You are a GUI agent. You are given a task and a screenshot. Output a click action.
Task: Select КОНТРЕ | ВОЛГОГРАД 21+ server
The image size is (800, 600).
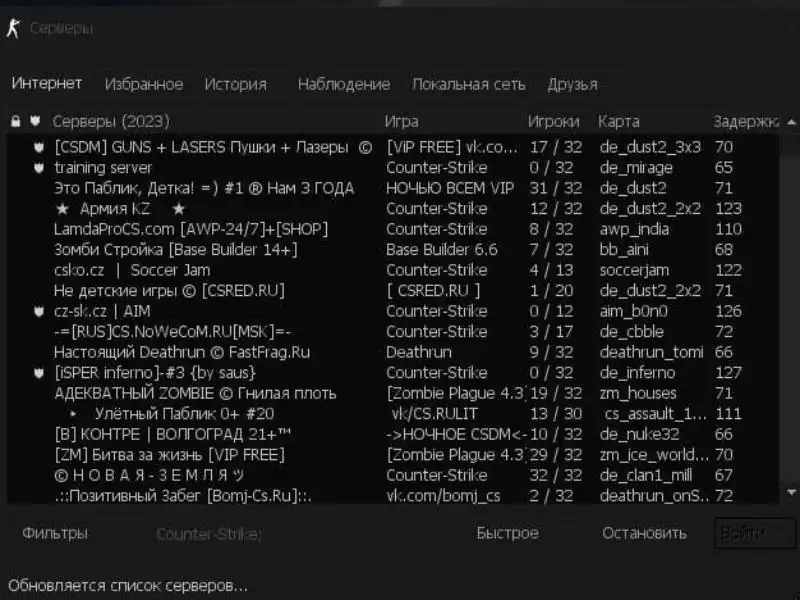[x=393, y=434]
